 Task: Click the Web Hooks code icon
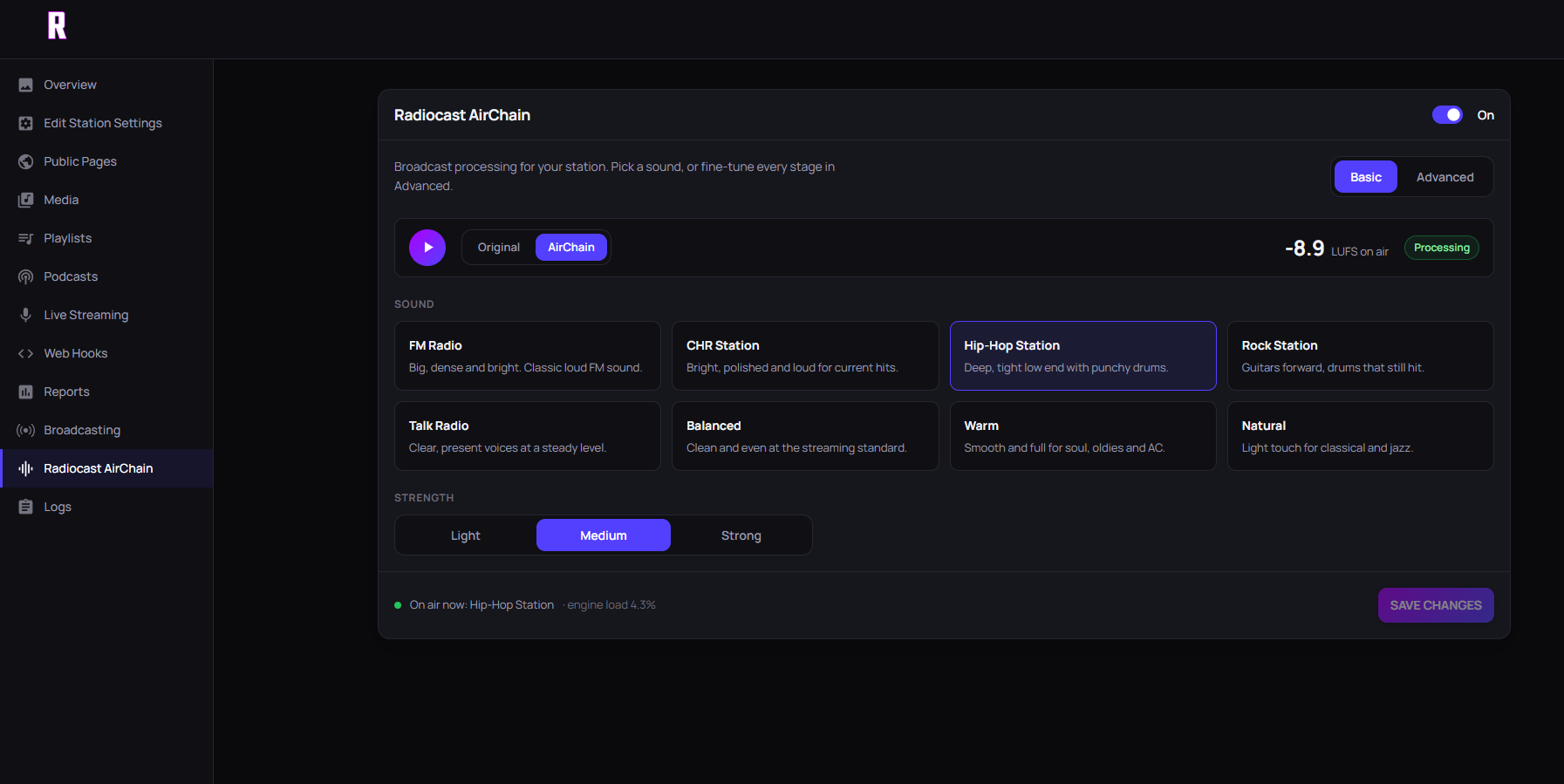tap(26, 353)
